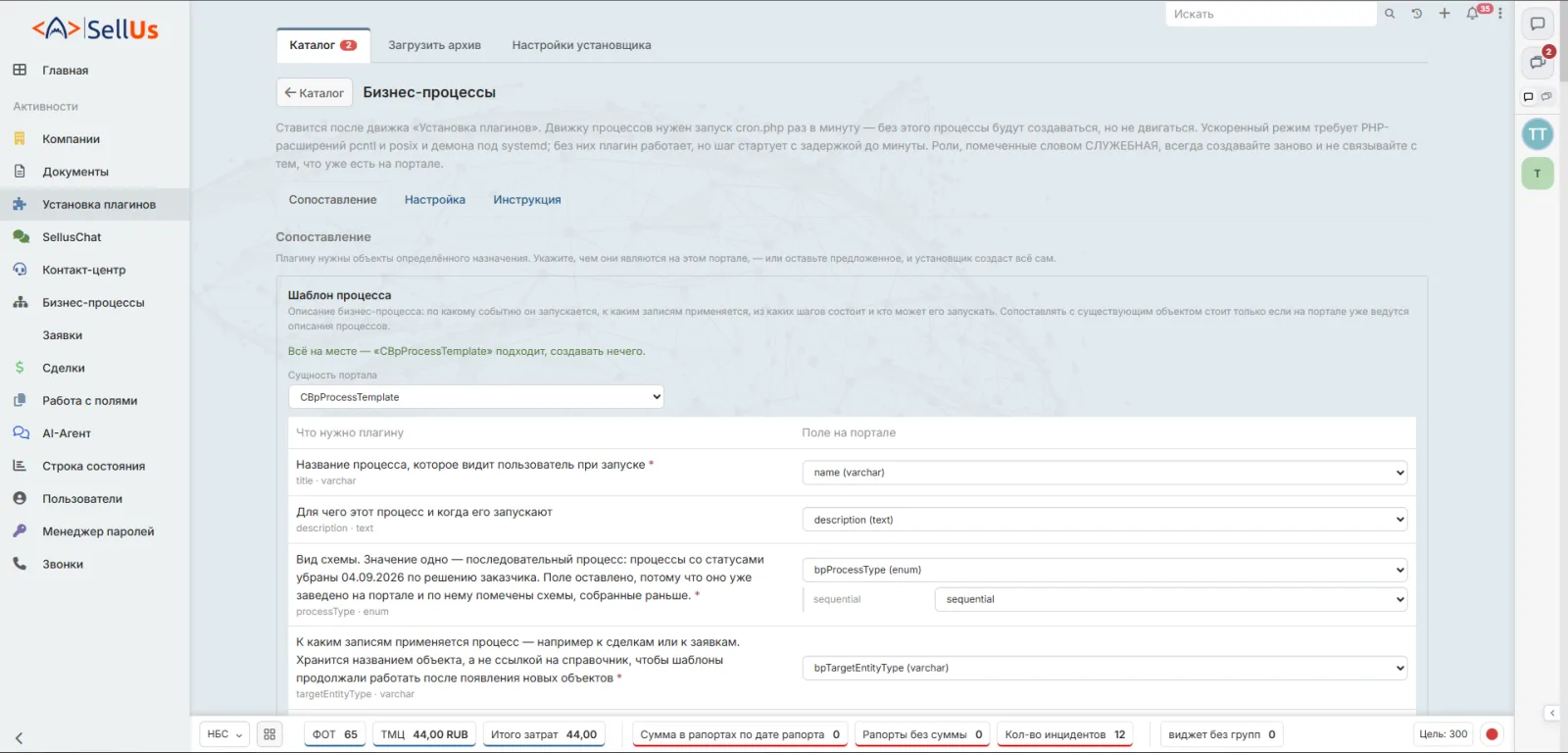Click the red record indicator in status bar
The width and height of the screenshot is (1568, 753).
click(x=1492, y=734)
